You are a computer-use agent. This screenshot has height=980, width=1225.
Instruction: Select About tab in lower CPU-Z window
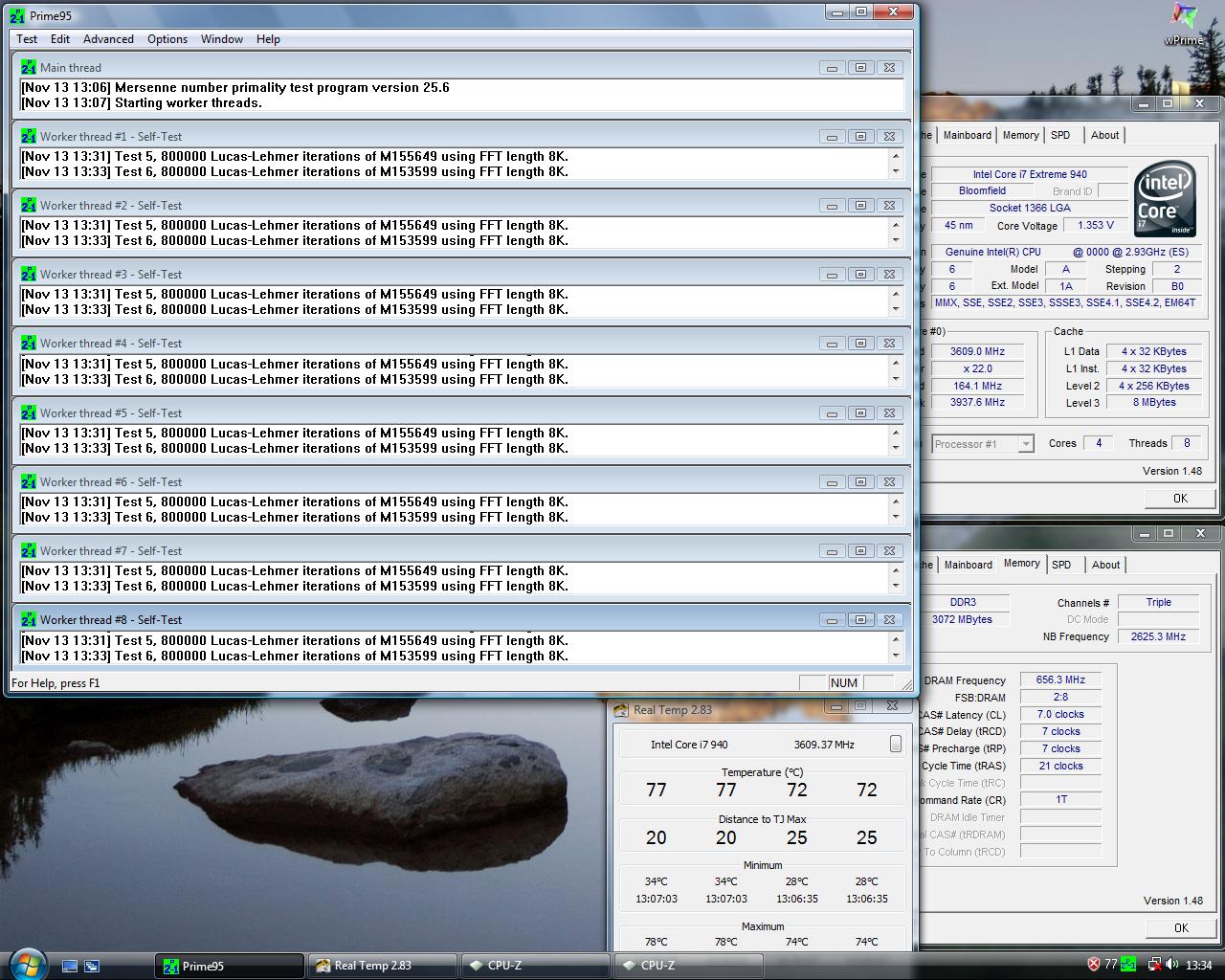1106,565
